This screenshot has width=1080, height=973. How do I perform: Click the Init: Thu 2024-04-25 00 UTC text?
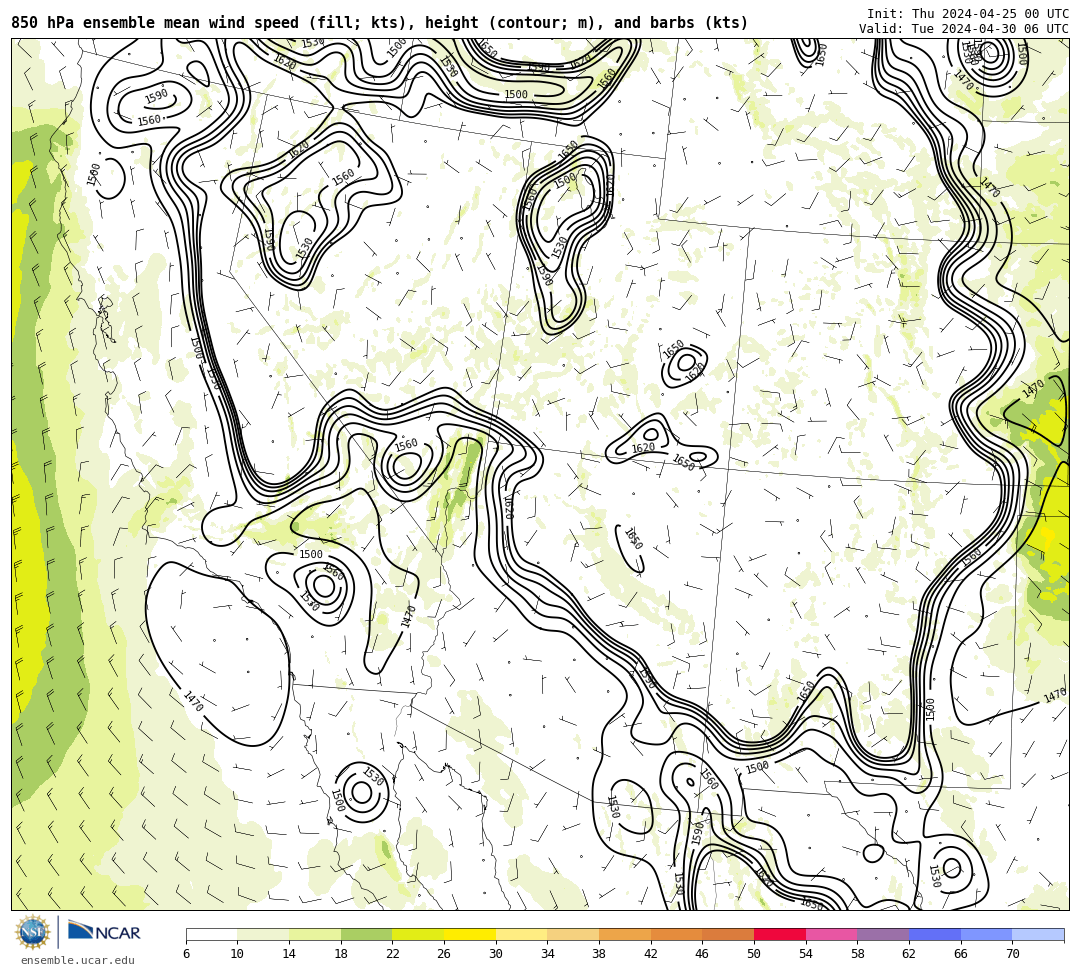point(968,14)
